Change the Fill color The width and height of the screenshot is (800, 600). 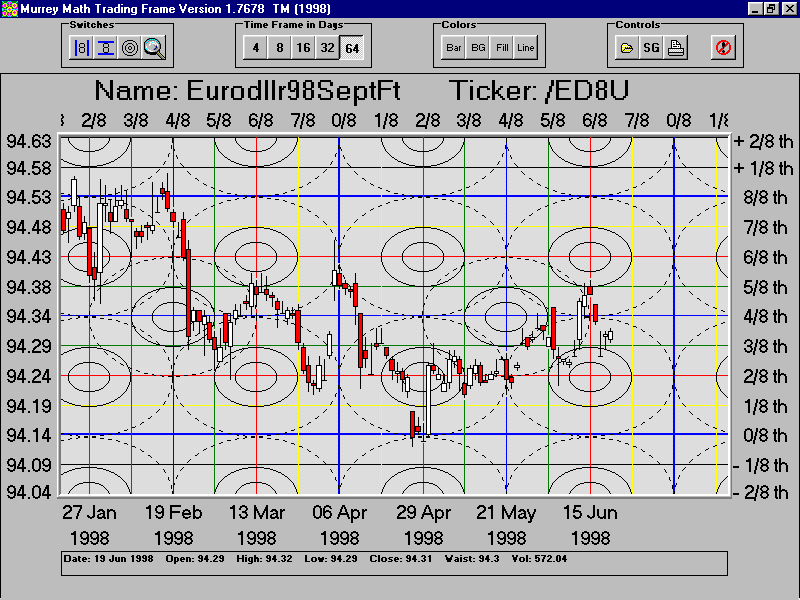click(x=502, y=47)
